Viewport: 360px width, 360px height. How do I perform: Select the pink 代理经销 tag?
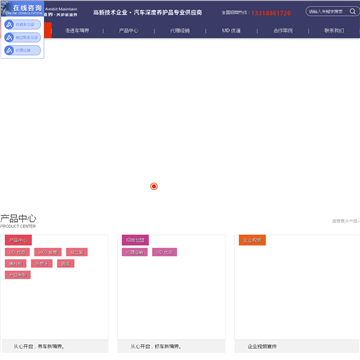point(135,252)
